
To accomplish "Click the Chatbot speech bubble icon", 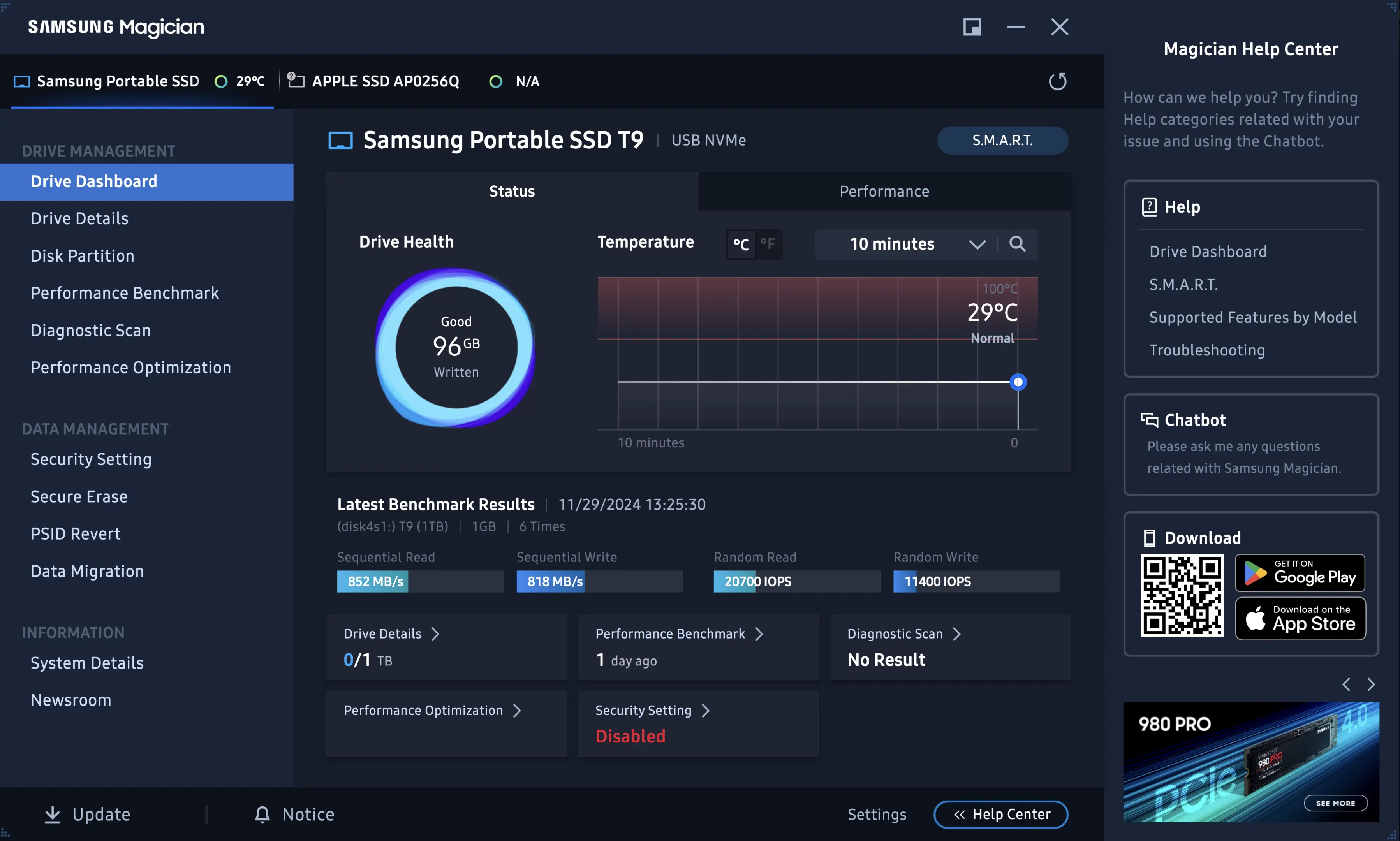I will tap(1149, 420).
